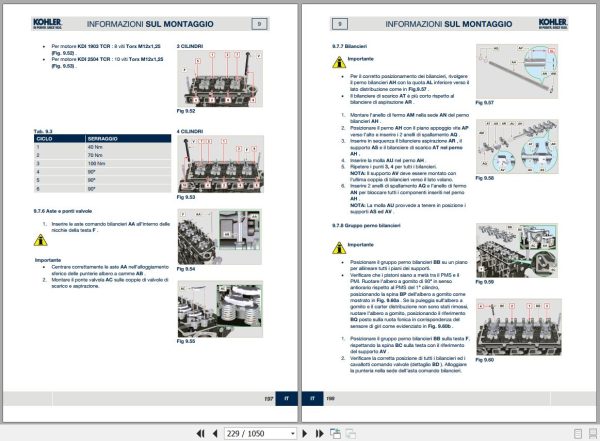Click the Fig 9.53 four-cylinder head image
The height and width of the screenshot is (441, 600).
point(220,164)
